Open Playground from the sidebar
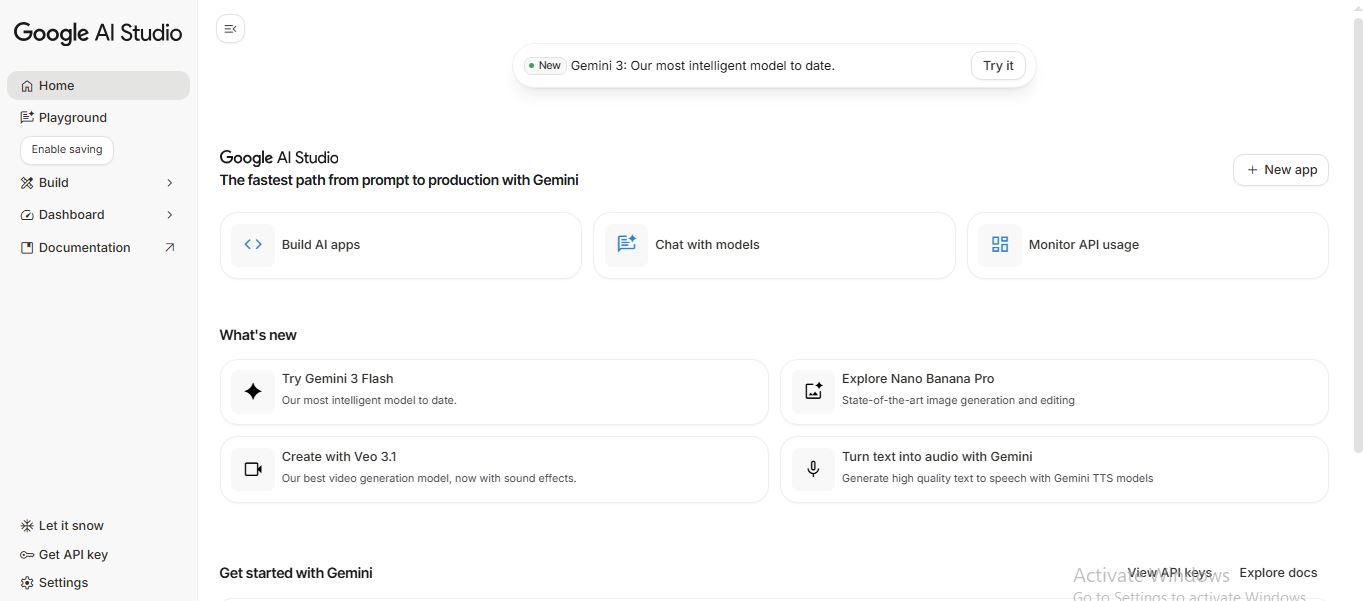Screen dimensions: 1363x601 coord(72,118)
